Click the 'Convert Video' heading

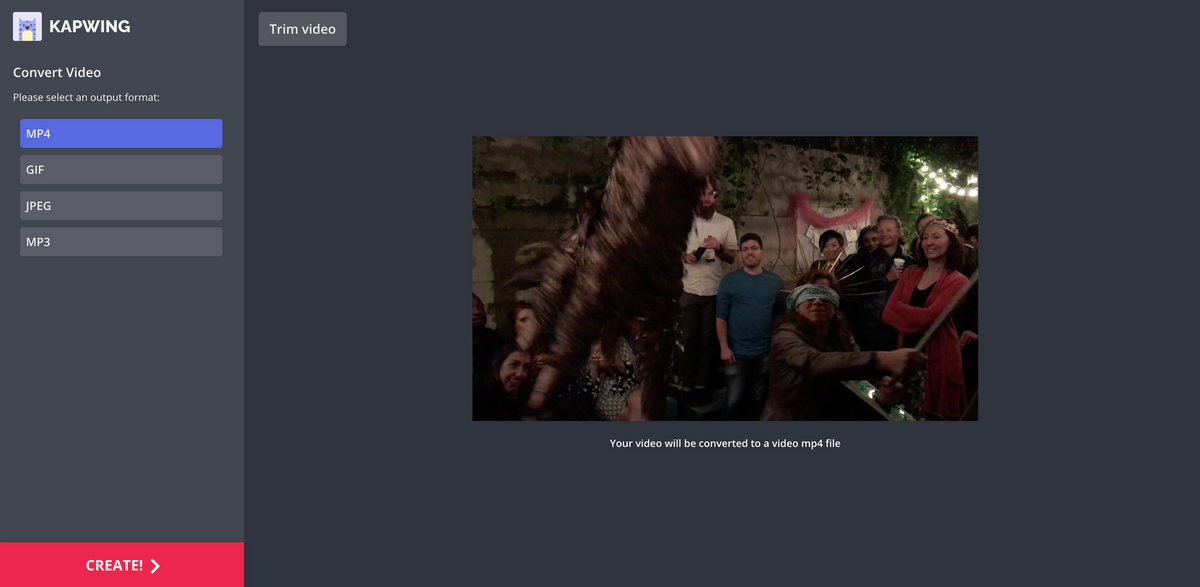click(x=57, y=72)
